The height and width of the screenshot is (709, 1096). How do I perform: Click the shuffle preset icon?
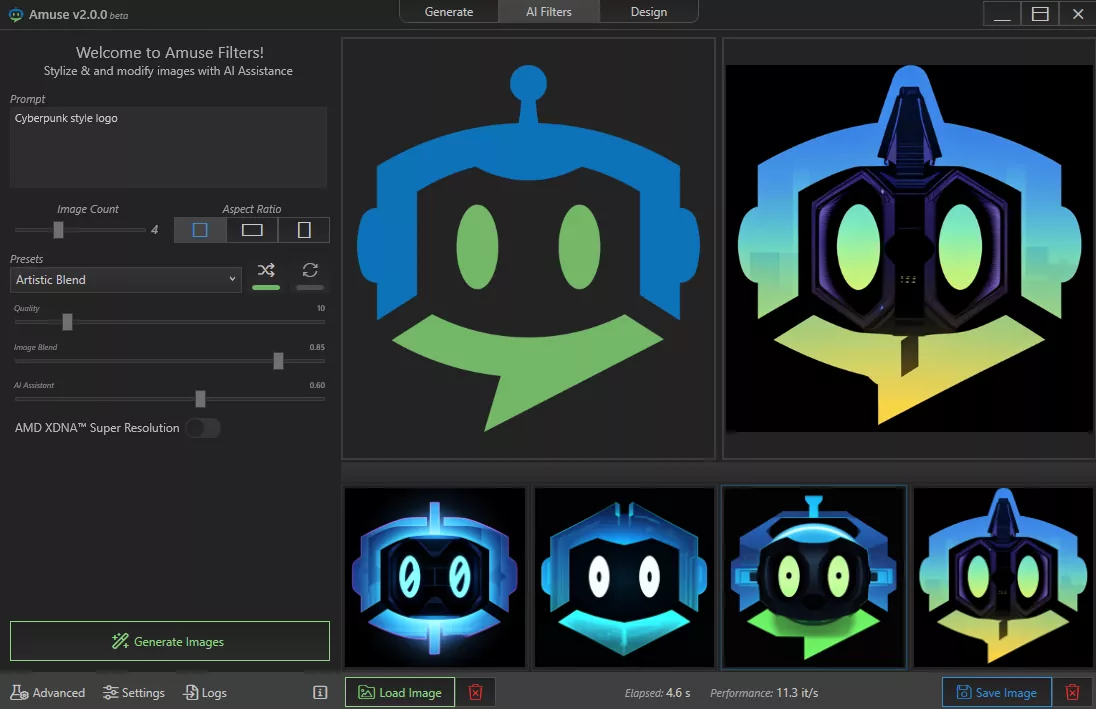tap(266, 270)
